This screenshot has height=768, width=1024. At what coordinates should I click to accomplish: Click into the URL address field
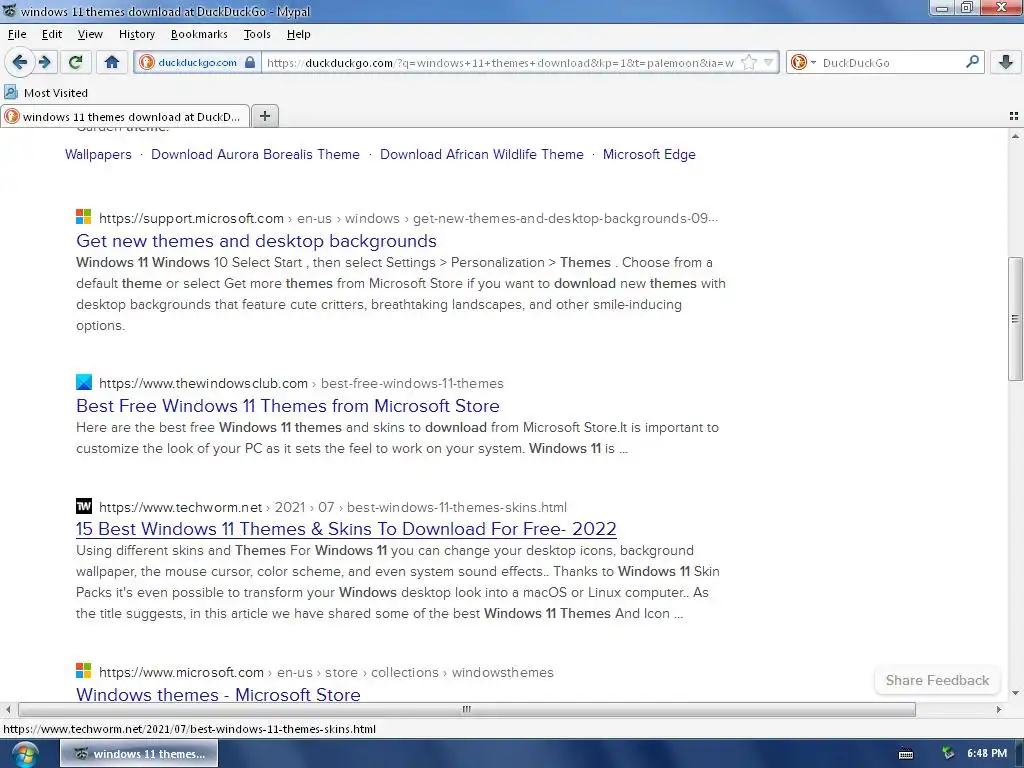tap(500, 63)
